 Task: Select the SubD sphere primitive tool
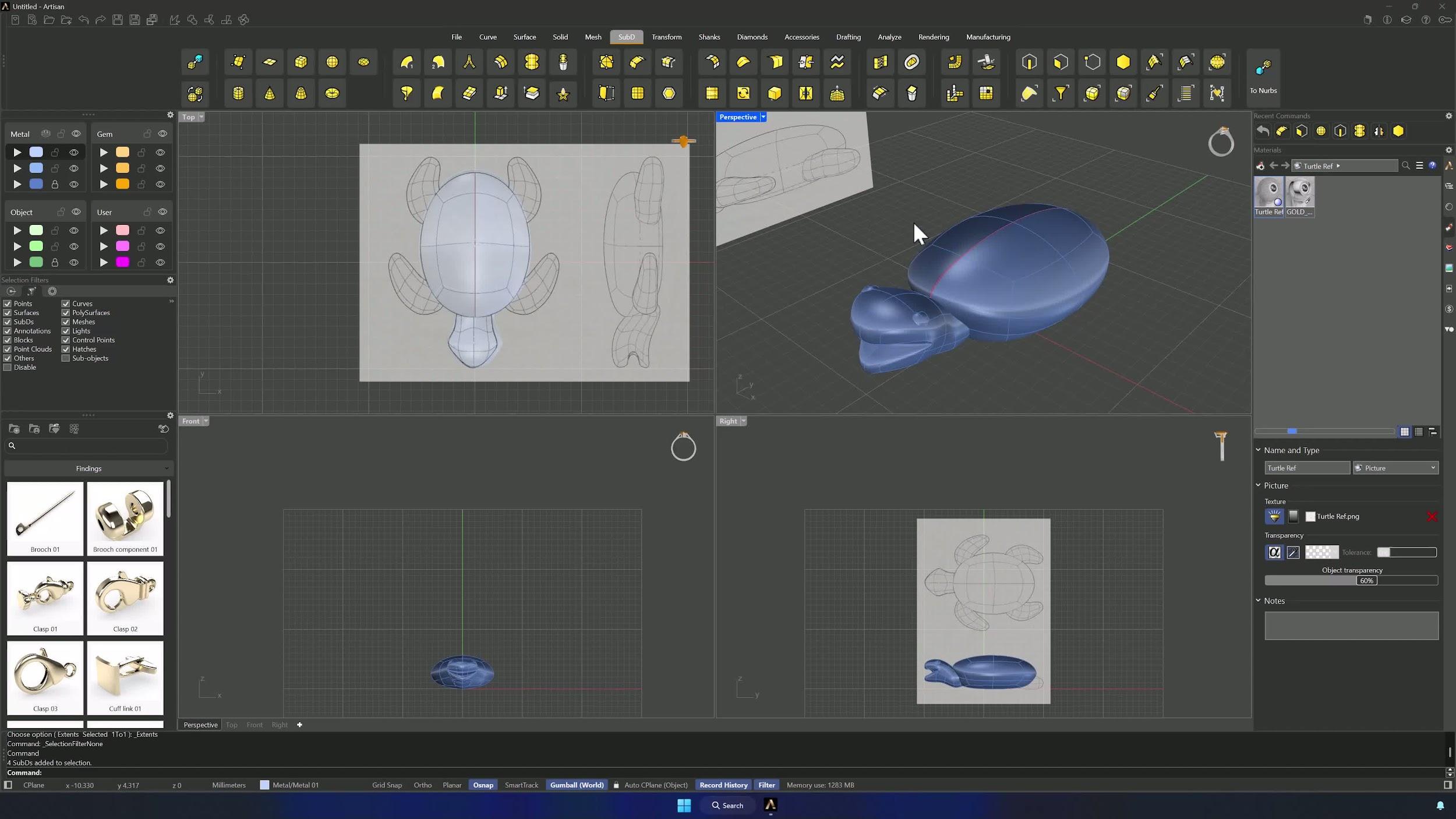point(332,62)
